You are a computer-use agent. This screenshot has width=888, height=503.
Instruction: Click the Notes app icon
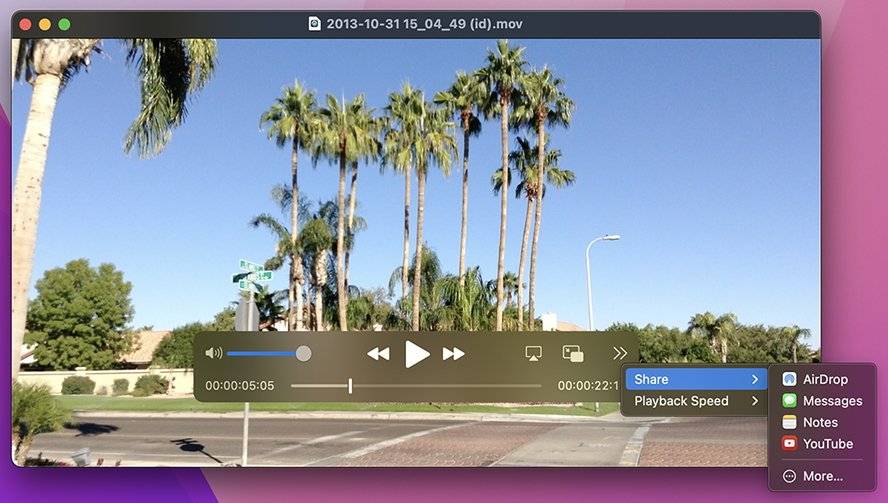[x=789, y=422]
